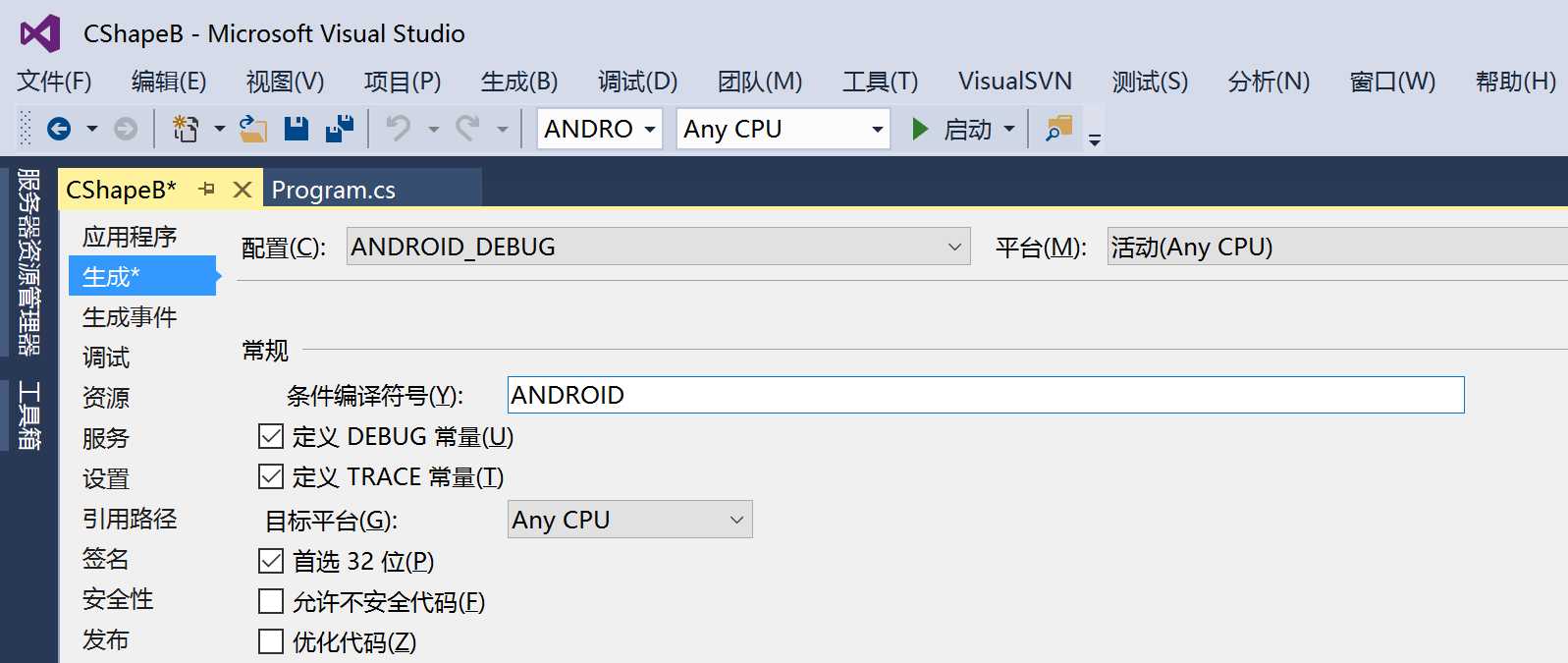
Task: Click the Undo toolbar icon
Action: click(398, 129)
